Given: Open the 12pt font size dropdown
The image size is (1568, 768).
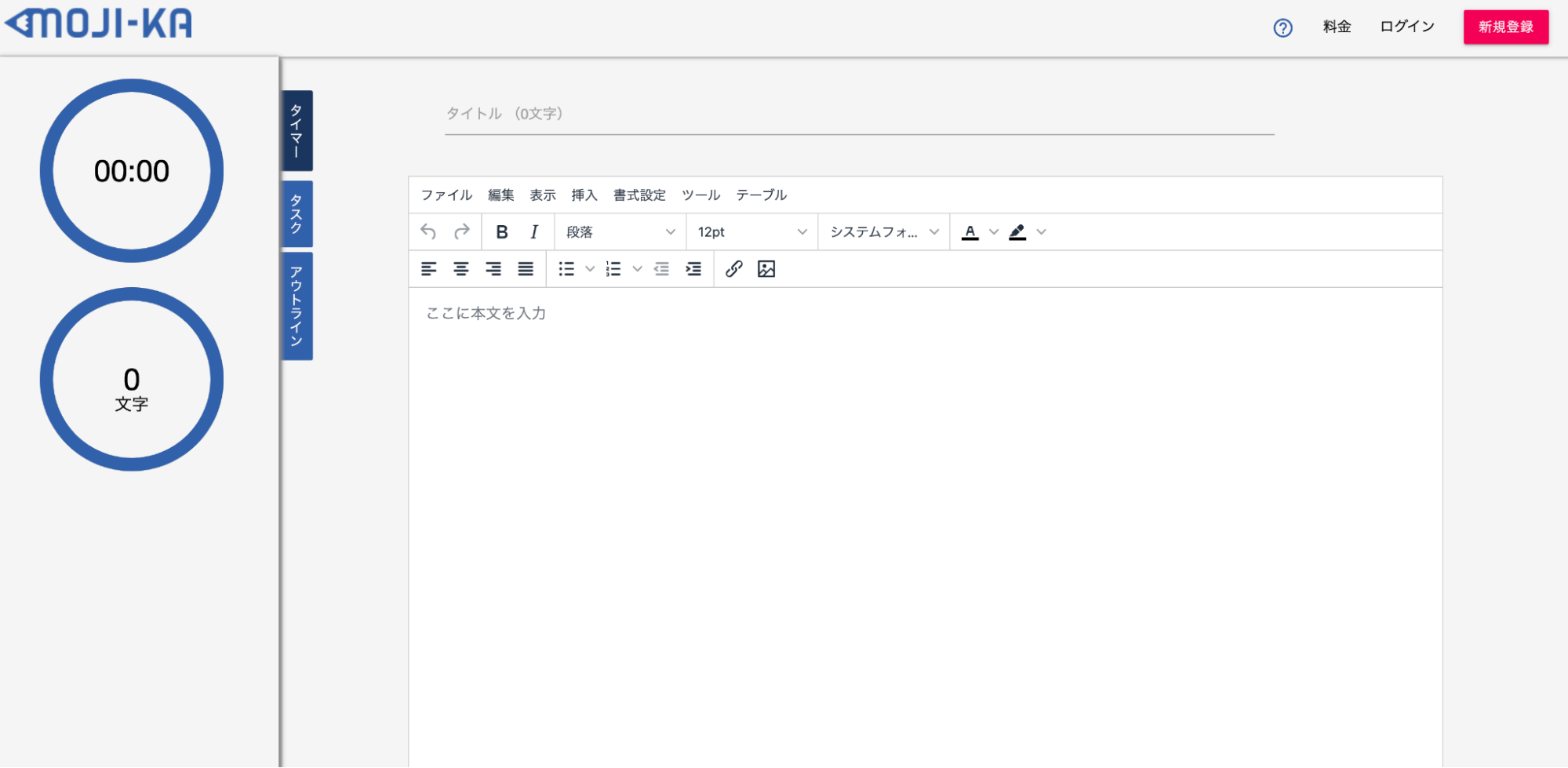Looking at the screenshot, I should coord(752,231).
